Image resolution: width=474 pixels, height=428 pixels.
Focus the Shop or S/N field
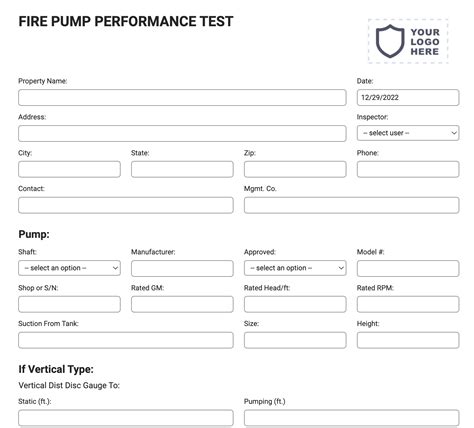click(x=69, y=304)
